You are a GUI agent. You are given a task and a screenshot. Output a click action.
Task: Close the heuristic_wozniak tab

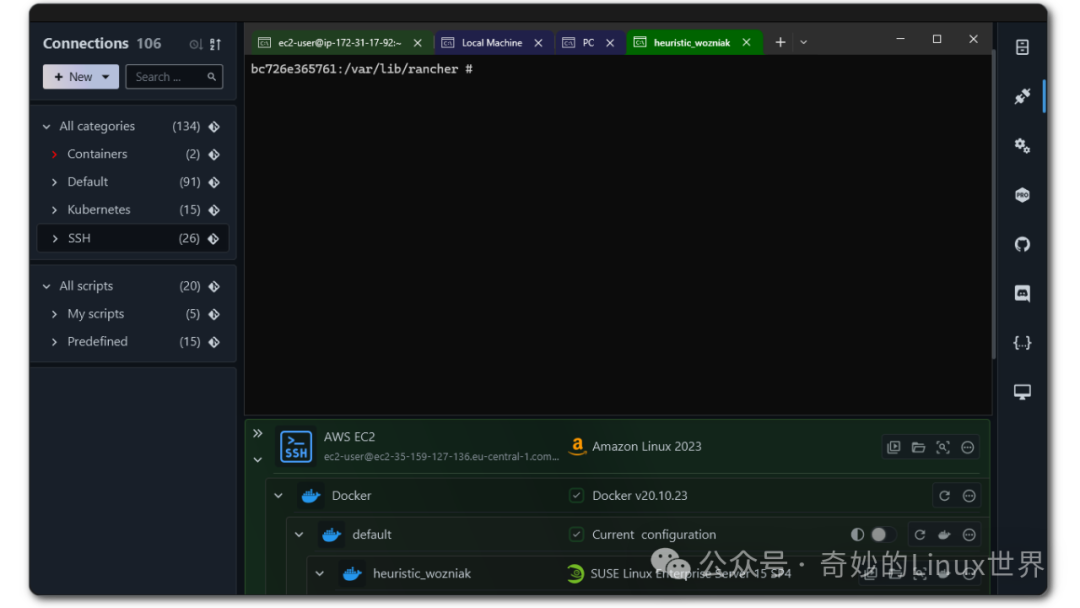click(x=747, y=43)
